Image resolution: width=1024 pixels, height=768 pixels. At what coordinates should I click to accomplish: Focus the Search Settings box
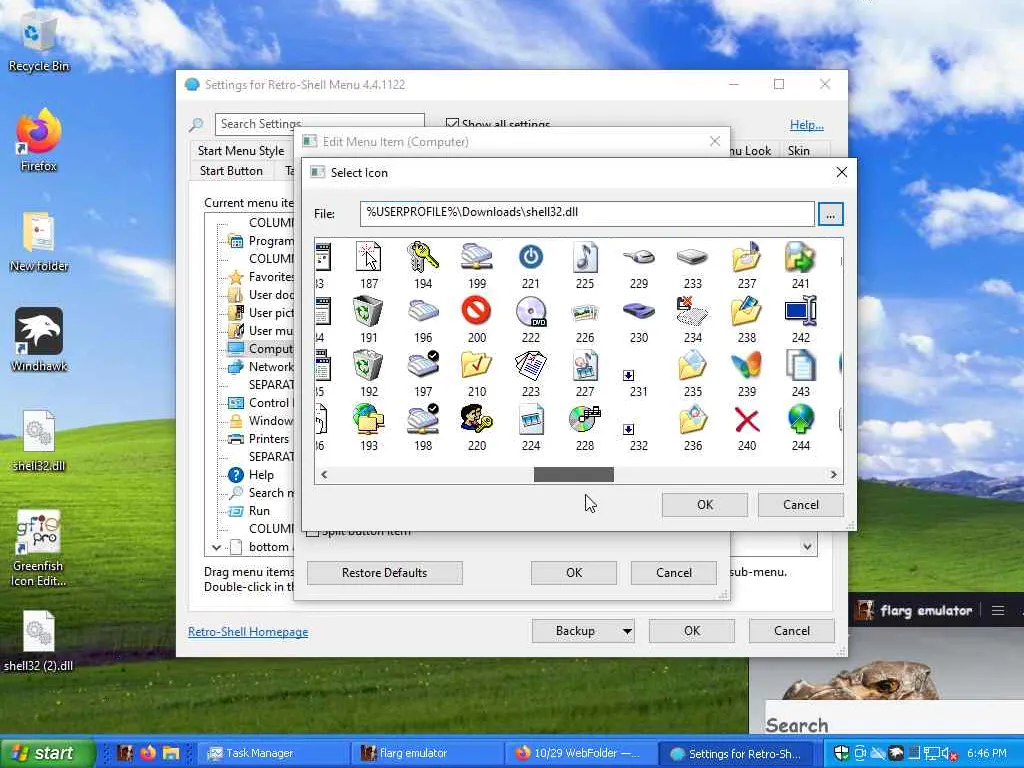point(319,123)
